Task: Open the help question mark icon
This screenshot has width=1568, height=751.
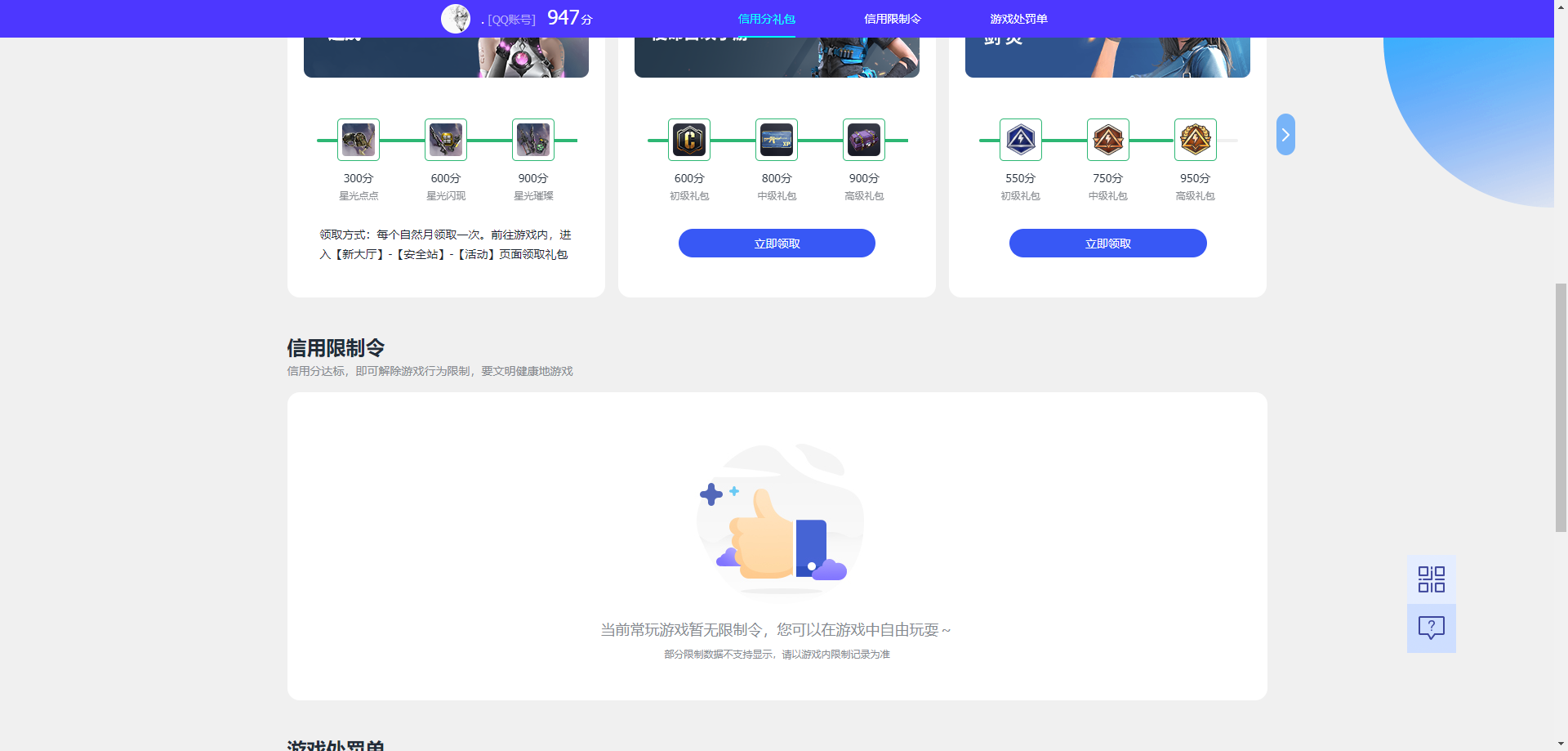Action: [1430, 628]
